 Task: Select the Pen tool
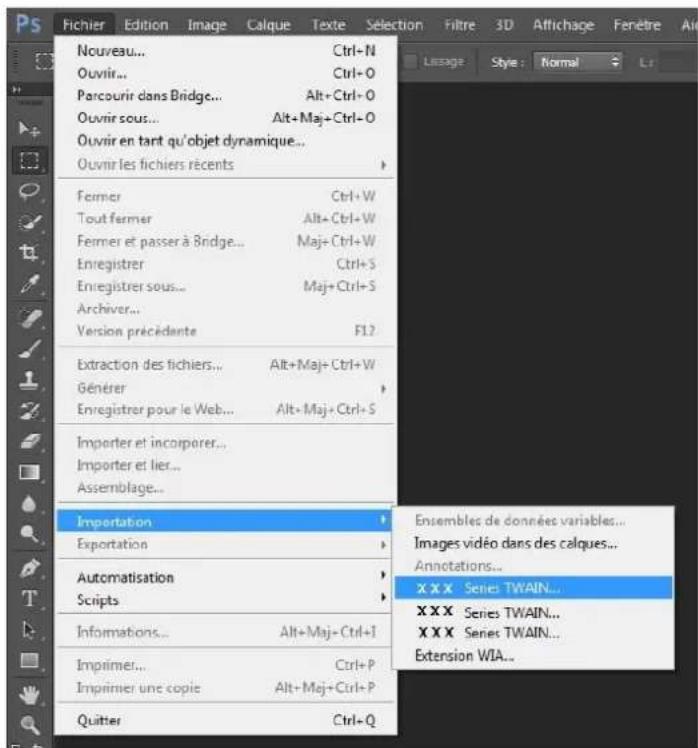[29, 569]
